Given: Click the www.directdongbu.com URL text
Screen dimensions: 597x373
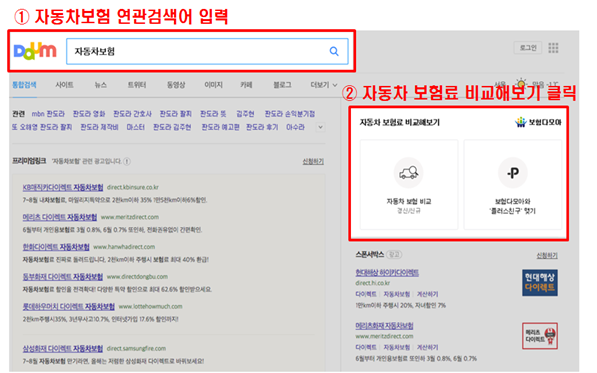Looking at the screenshot, I should [x=137, y=277].
